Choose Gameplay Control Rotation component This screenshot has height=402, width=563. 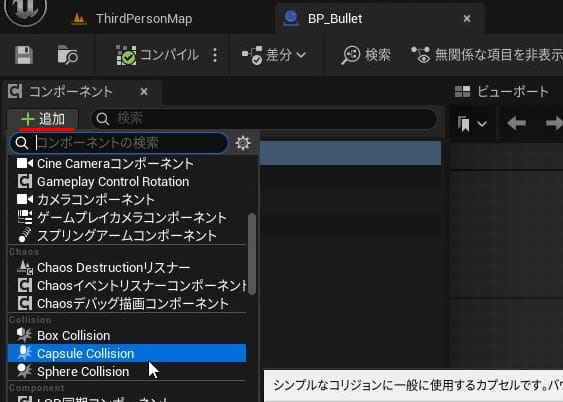[x=127, y=182]
